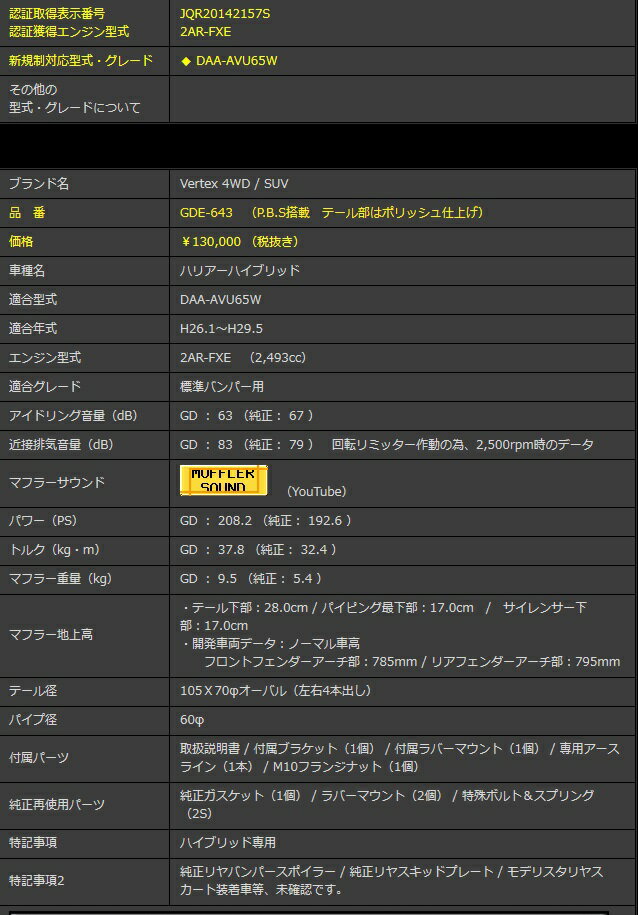Select the yellow 価格 label
Image resolution: width=638 pixels, height=915 pixels.
20,242
